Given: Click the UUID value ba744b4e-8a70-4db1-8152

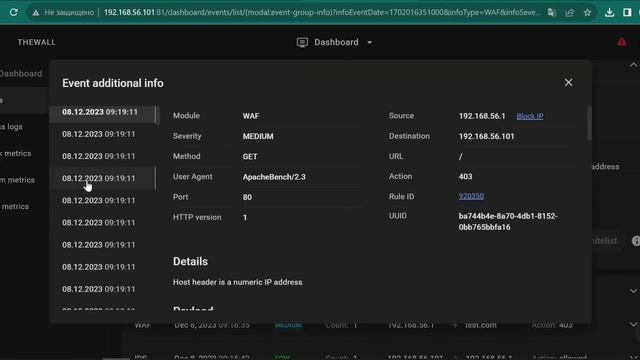Looking at the screenshot, I should pos(508,221).
